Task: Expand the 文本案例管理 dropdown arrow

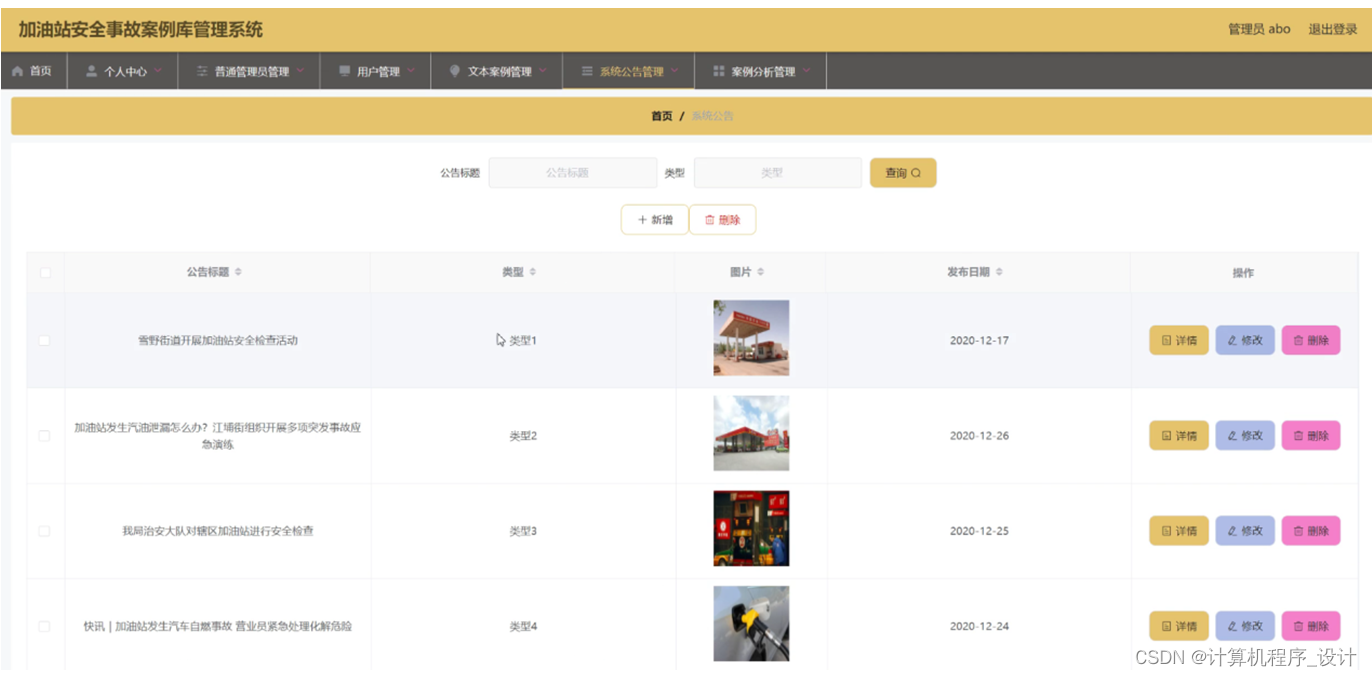Action: [x=543, y=71]
